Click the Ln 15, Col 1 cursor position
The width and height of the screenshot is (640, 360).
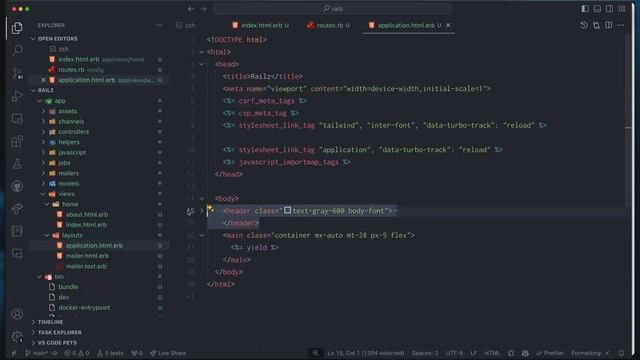click(365, 353)
